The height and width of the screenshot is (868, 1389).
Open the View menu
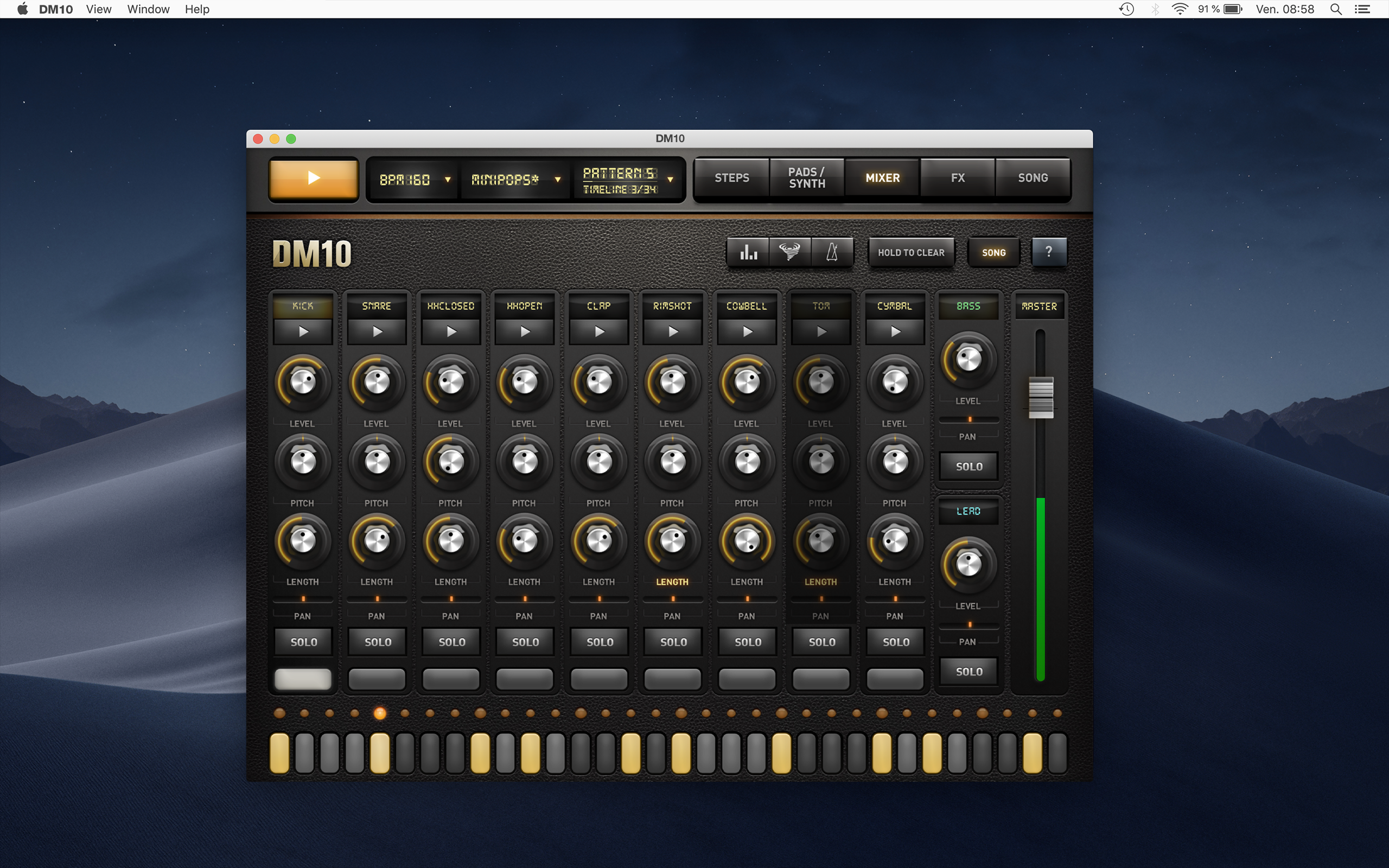click(99, 9)
